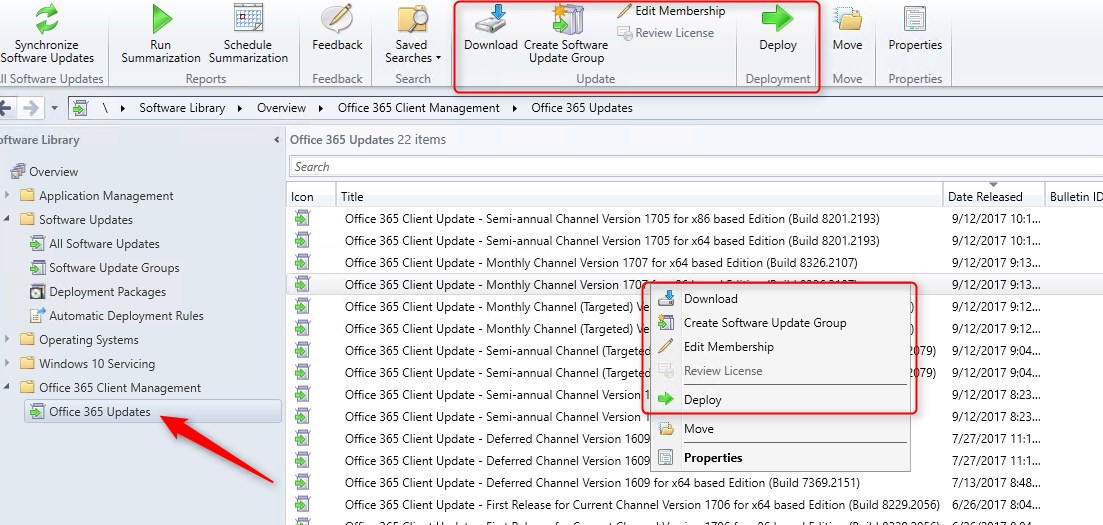Screen dimensions: 1103x525
Task: Click Overview in the breadcrumb path
Action: click(281, 108)
